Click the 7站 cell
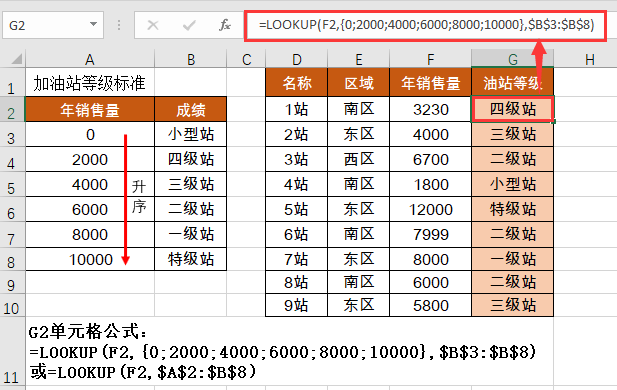617x390 pixels. tap(296, 259)
